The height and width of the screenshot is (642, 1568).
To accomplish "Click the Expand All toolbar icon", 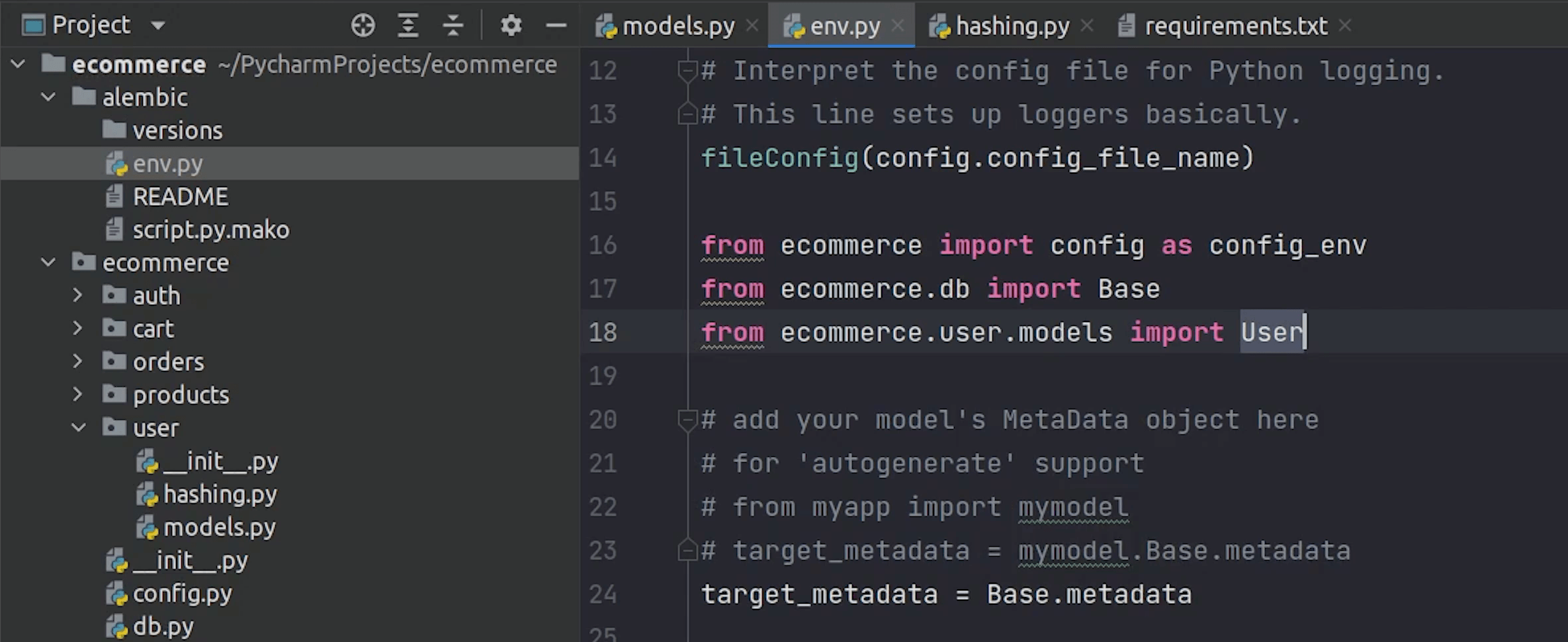I will 408,26.
